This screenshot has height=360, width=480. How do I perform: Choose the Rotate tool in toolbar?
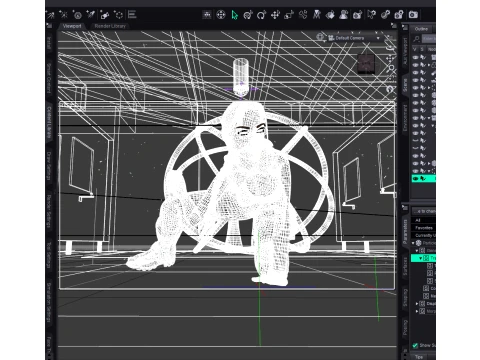point(261,15)
